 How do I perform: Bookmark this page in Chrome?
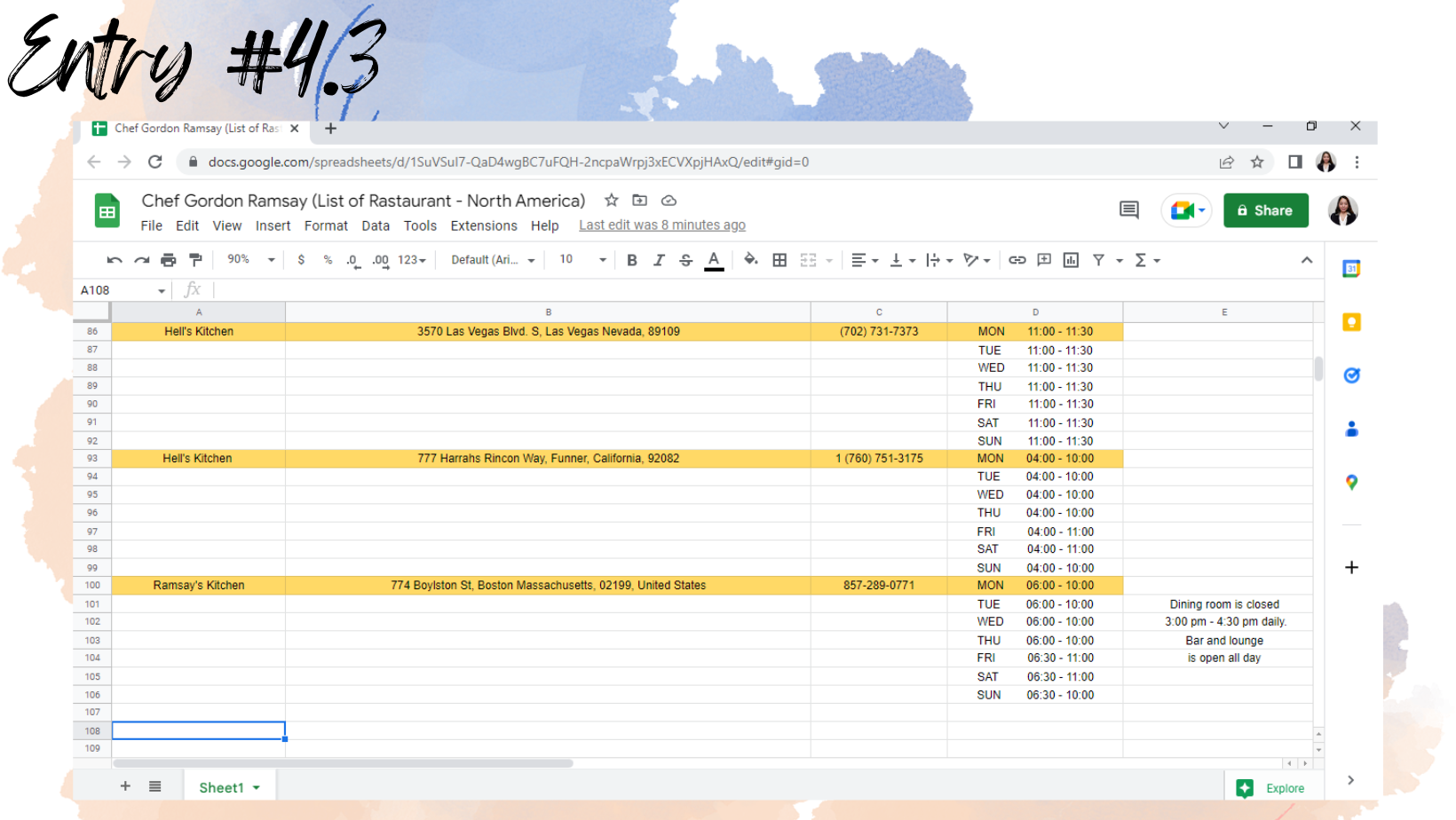click(x=1257, y=162)
